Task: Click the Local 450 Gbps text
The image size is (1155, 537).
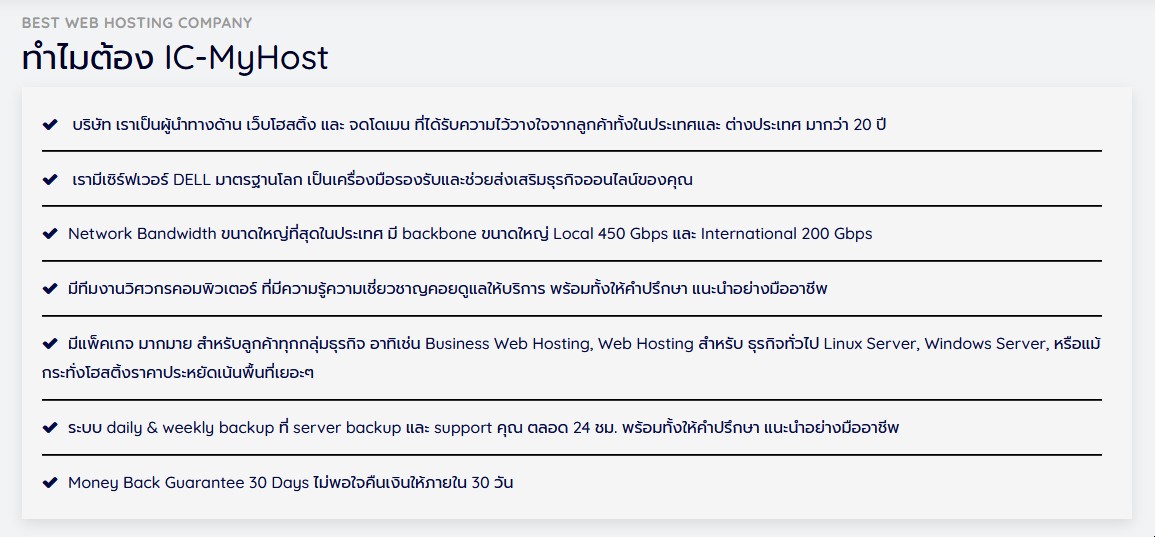Action: 608,234
